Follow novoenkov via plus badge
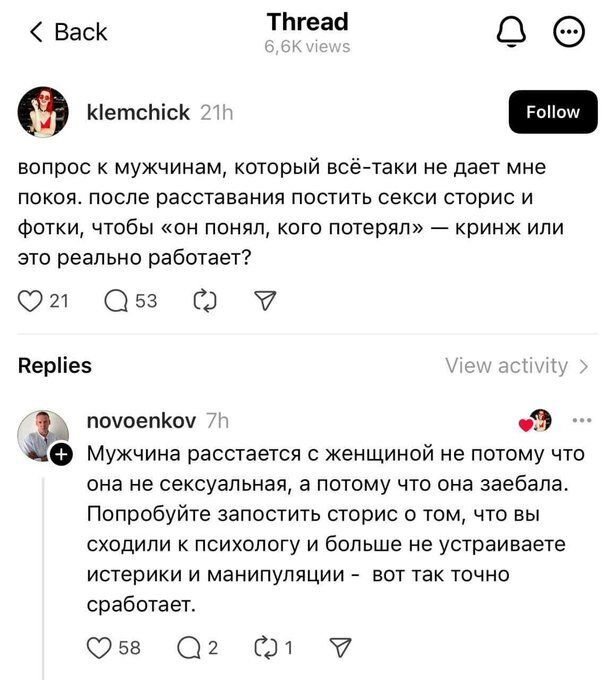Viewport: 615px width, 680px height. [x=61, y=455]
